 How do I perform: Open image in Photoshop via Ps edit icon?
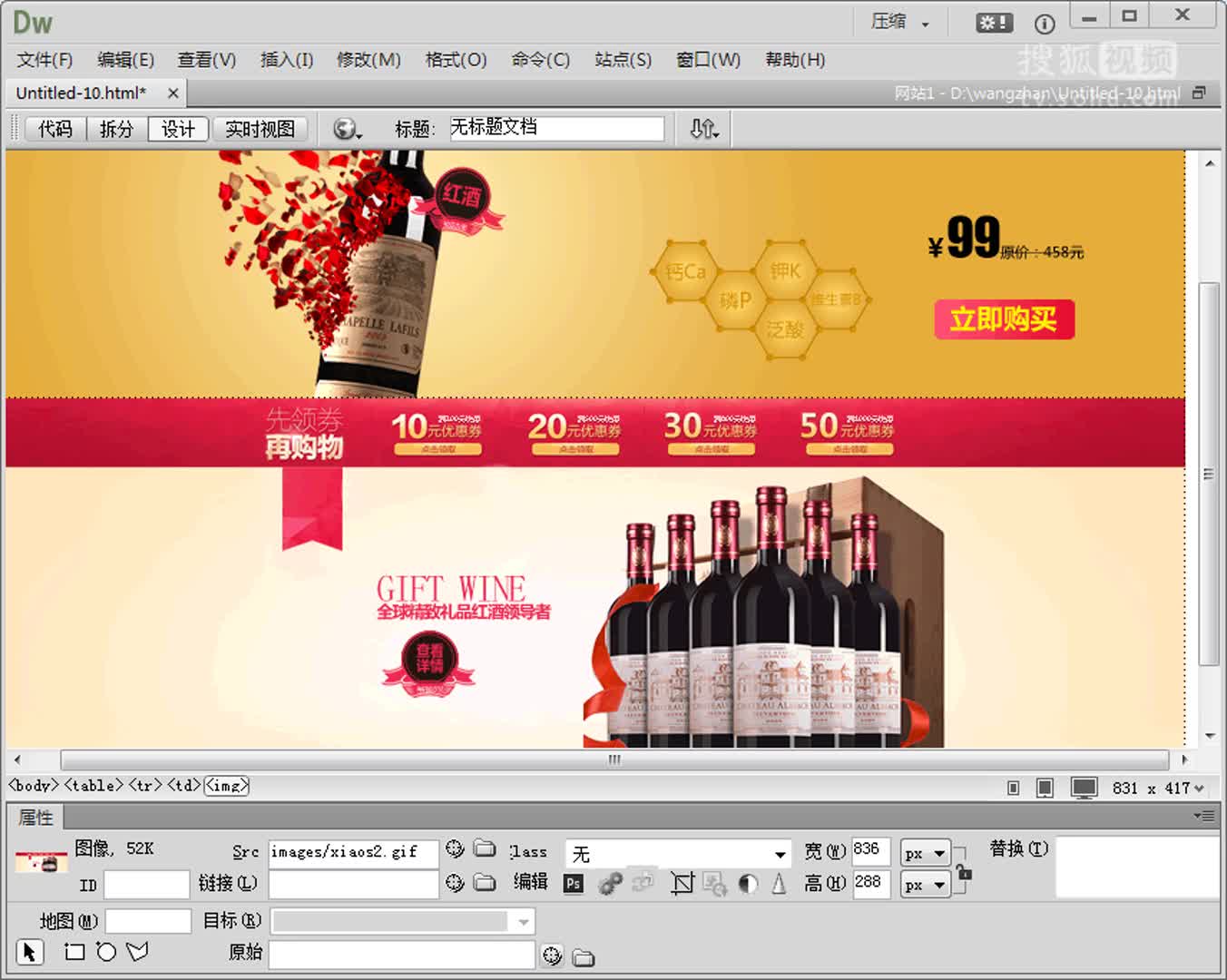(573, 883)
